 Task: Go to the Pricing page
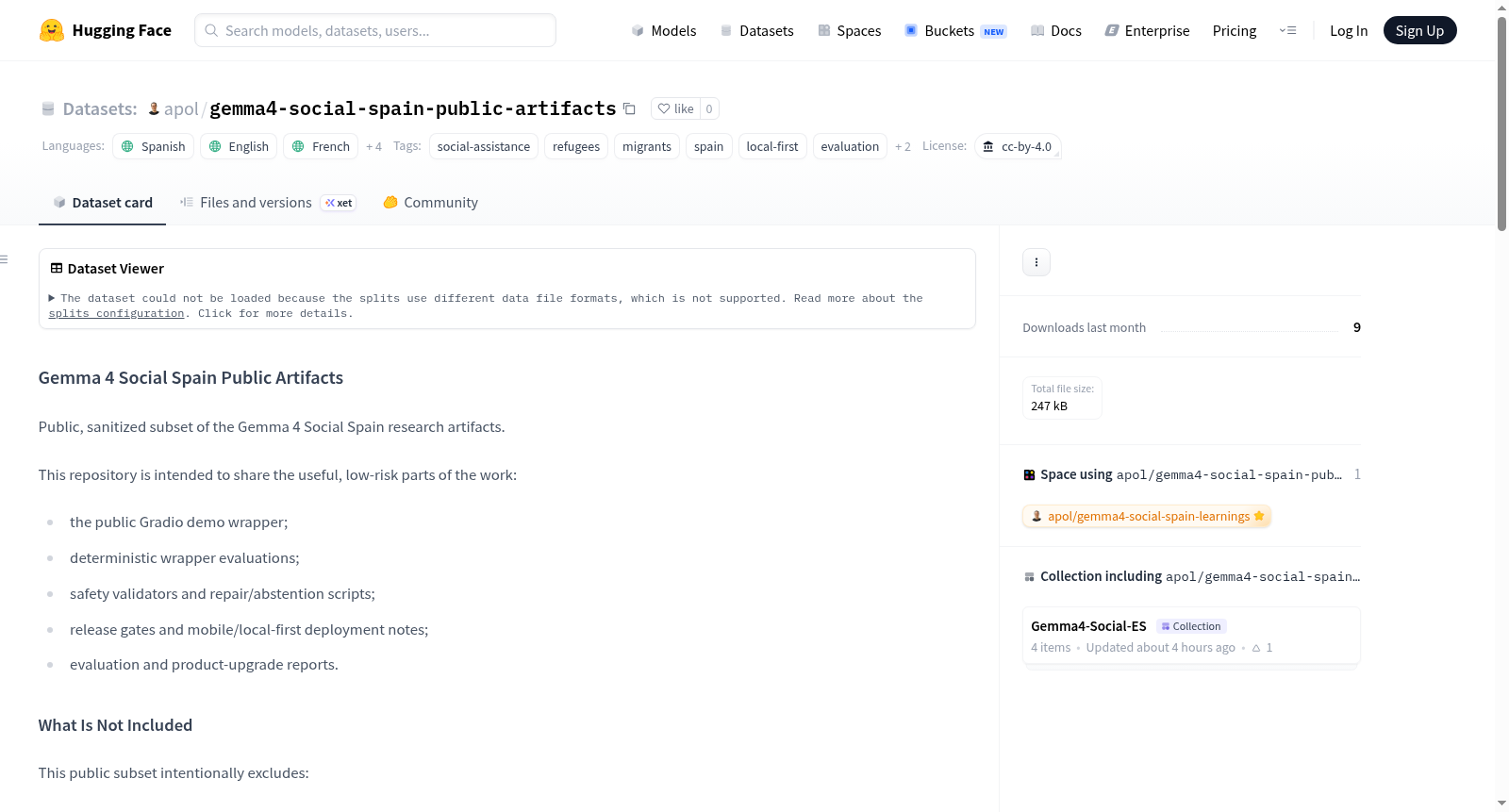1235,30
